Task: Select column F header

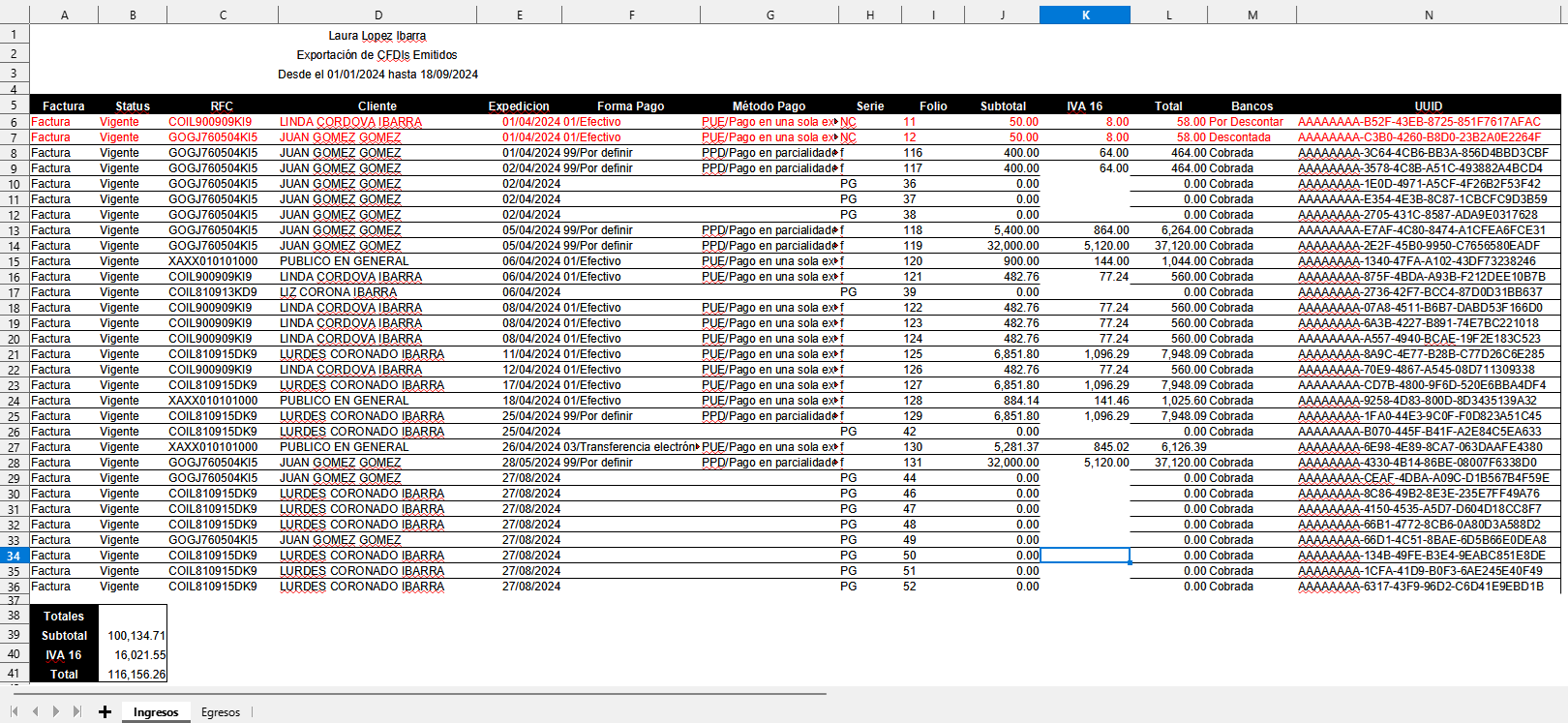Action: [631, 15]
